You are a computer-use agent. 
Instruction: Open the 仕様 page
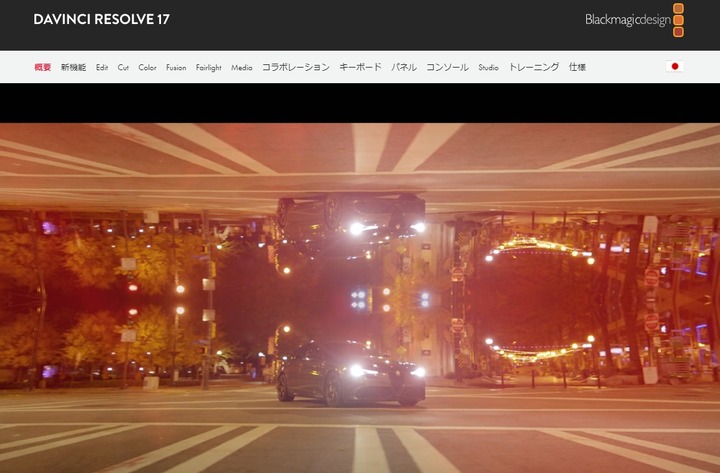577,67
